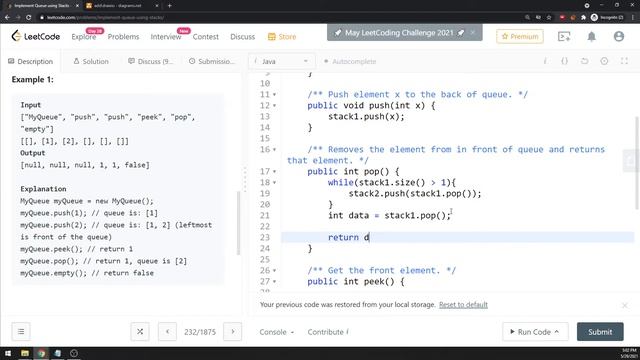Collapse the code fold at line 26
This screenshot has width=640, height=360.
click(274, 270)
